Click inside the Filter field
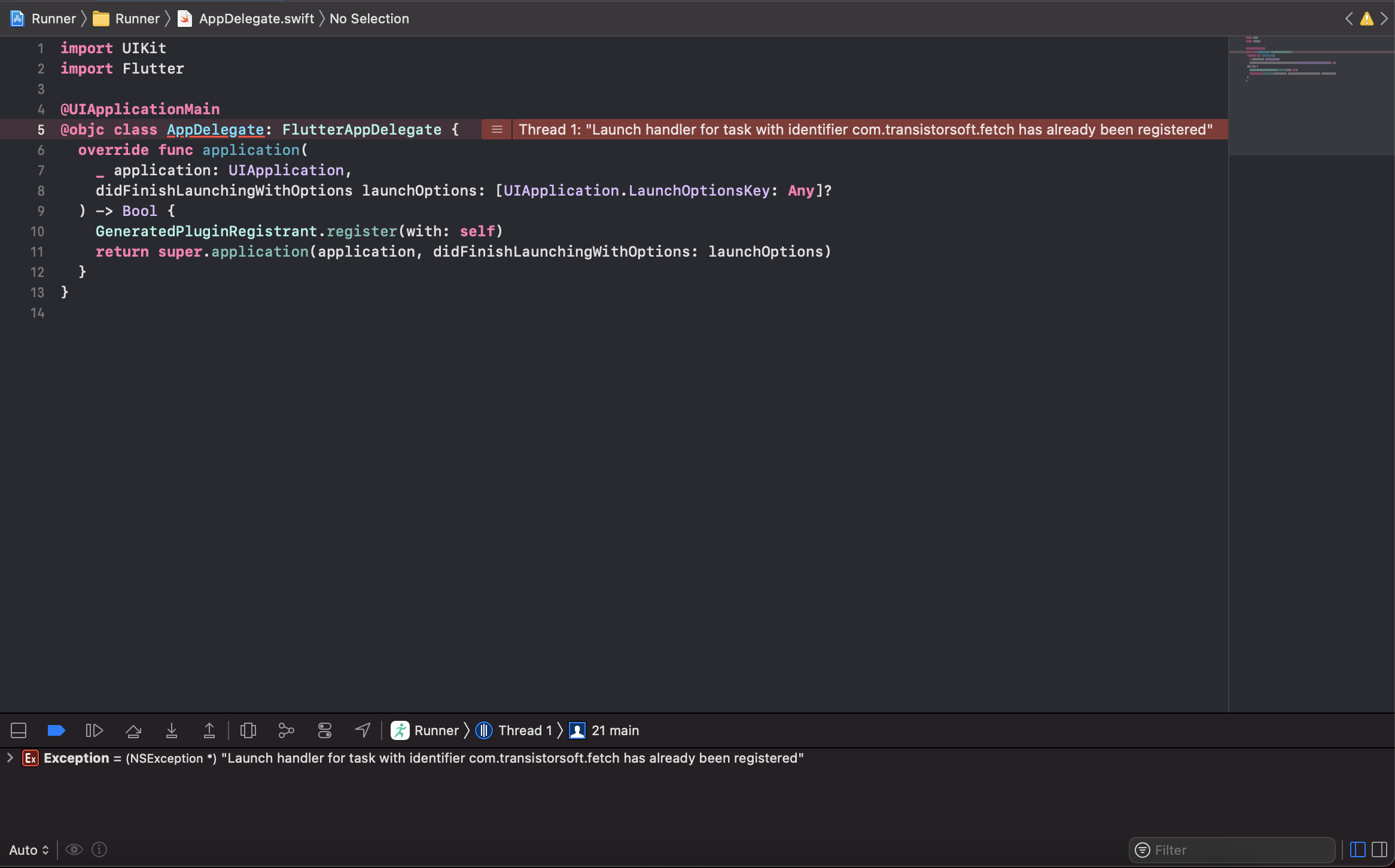The image size is (1395, 868). tap(1232, 849)
